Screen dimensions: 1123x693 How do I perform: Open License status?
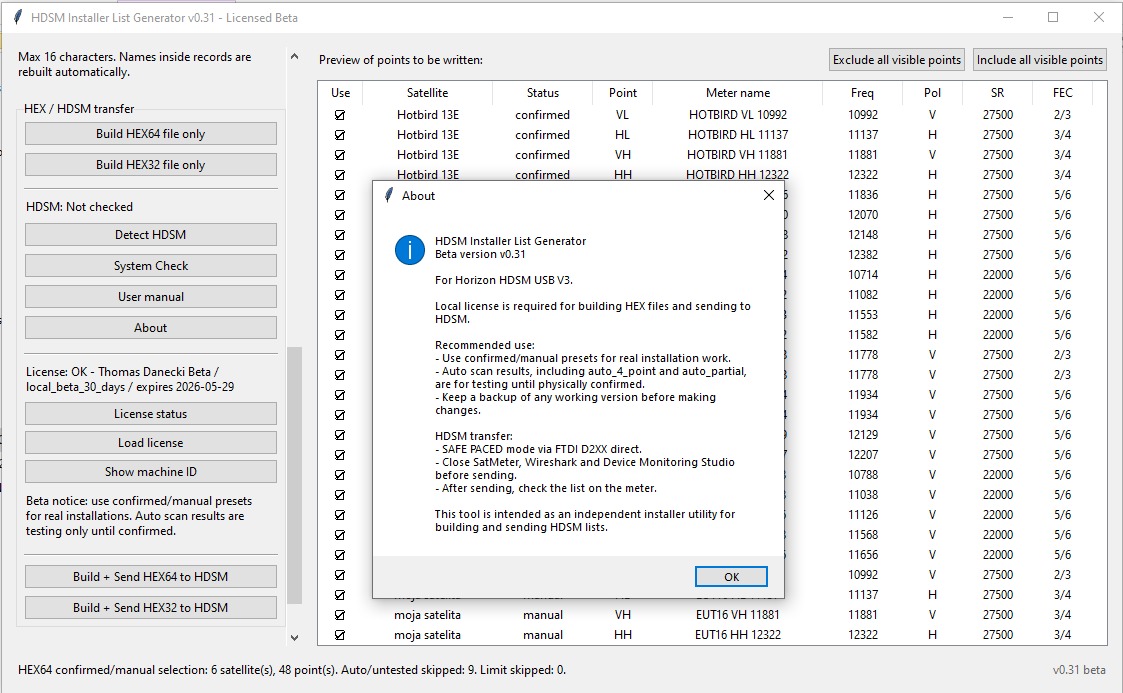(x=150, y=414)
